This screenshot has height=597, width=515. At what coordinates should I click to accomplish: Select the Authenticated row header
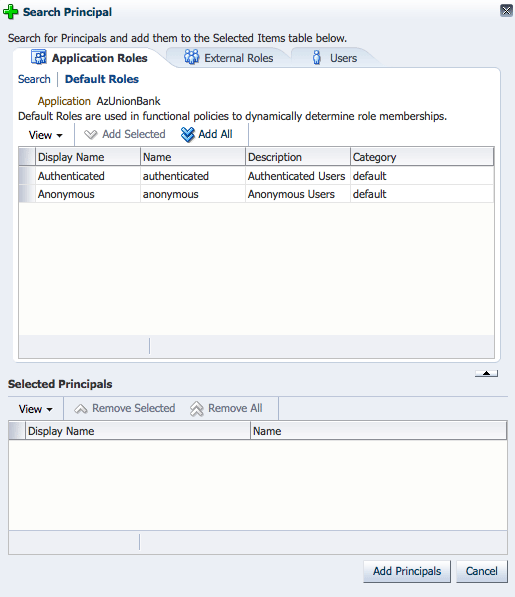pyautogui.click(x=27, y=176)
